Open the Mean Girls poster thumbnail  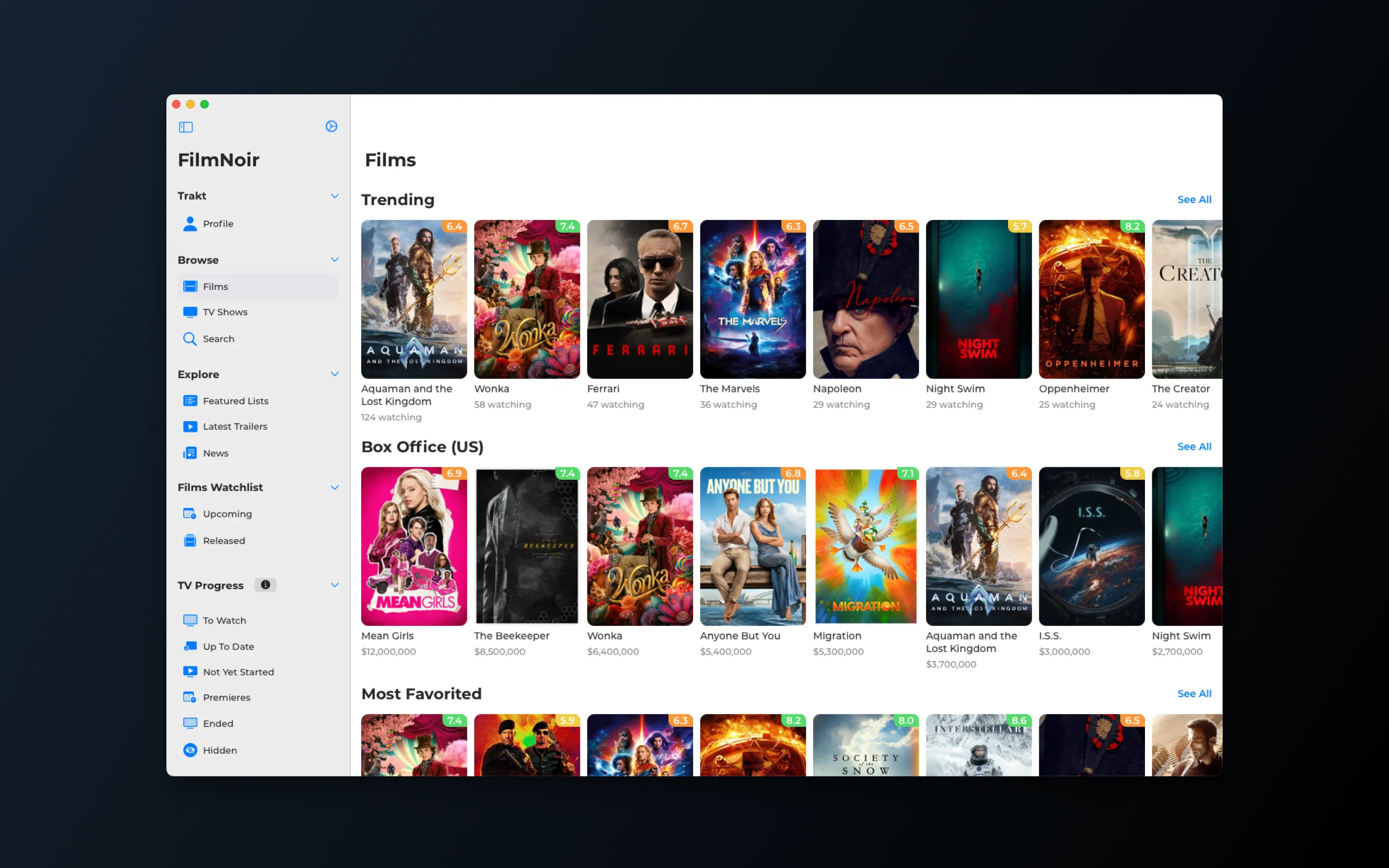pyautogui.click(x=414, y=546)
